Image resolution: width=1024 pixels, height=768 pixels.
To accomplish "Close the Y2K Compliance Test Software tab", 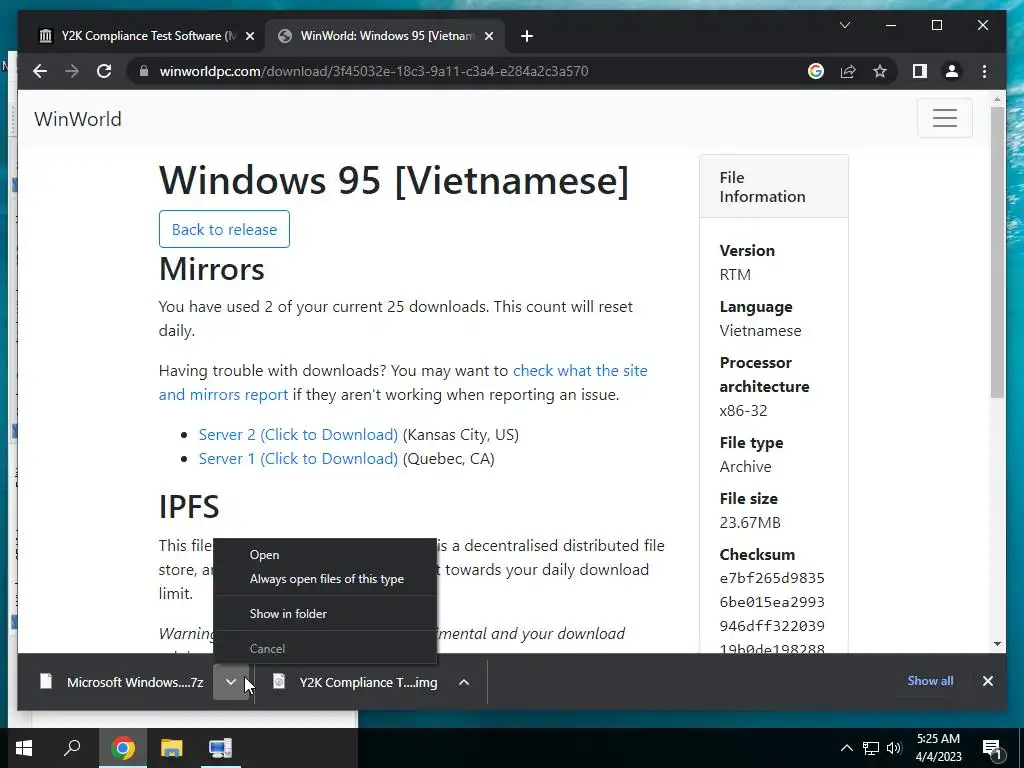I will [249, 36].
